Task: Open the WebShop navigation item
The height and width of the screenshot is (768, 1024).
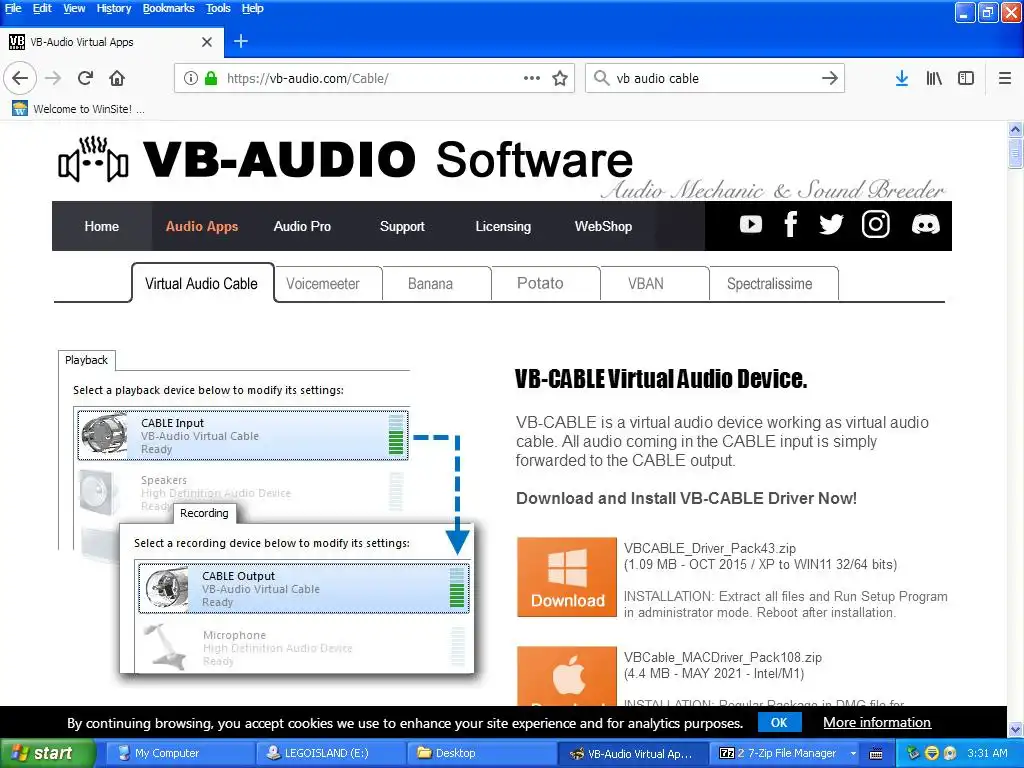Action: (x=603, y=226)
